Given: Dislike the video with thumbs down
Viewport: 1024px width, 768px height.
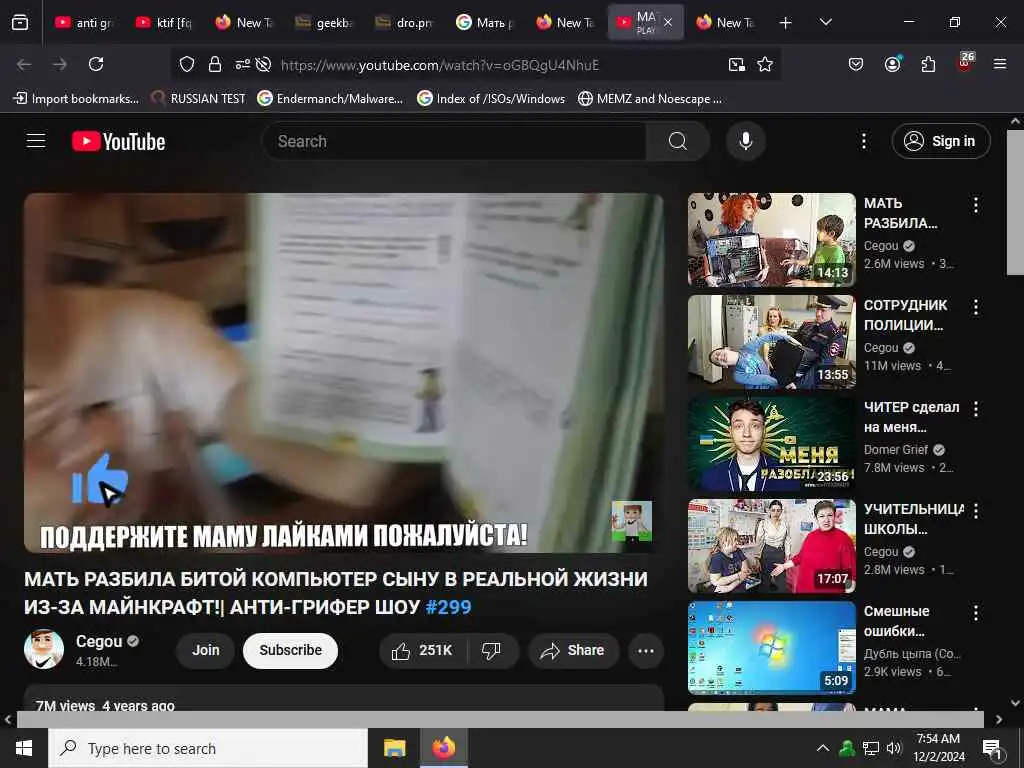Looking at the screenshot, I should point(491,650).
